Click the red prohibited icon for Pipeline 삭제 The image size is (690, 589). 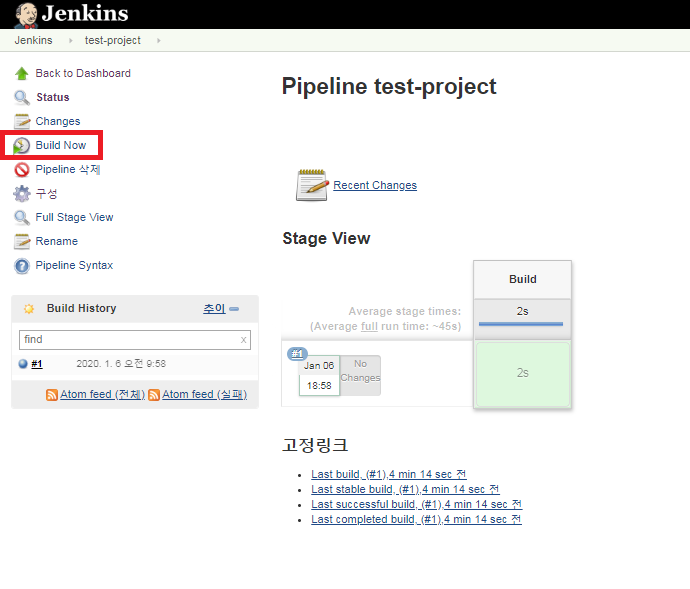click(x=22, y=169)
